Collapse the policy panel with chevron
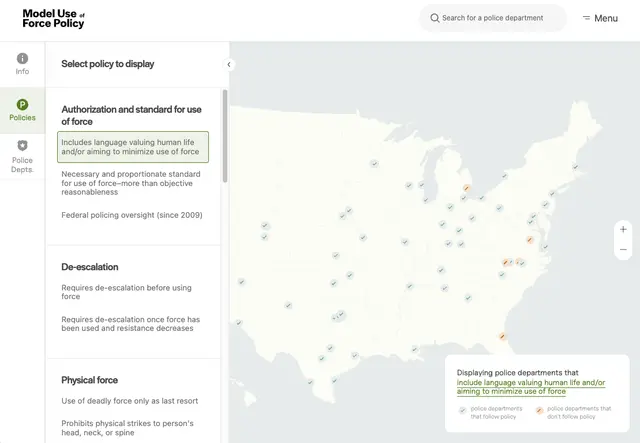The image size is (640, 443). [x=229, y=64]
